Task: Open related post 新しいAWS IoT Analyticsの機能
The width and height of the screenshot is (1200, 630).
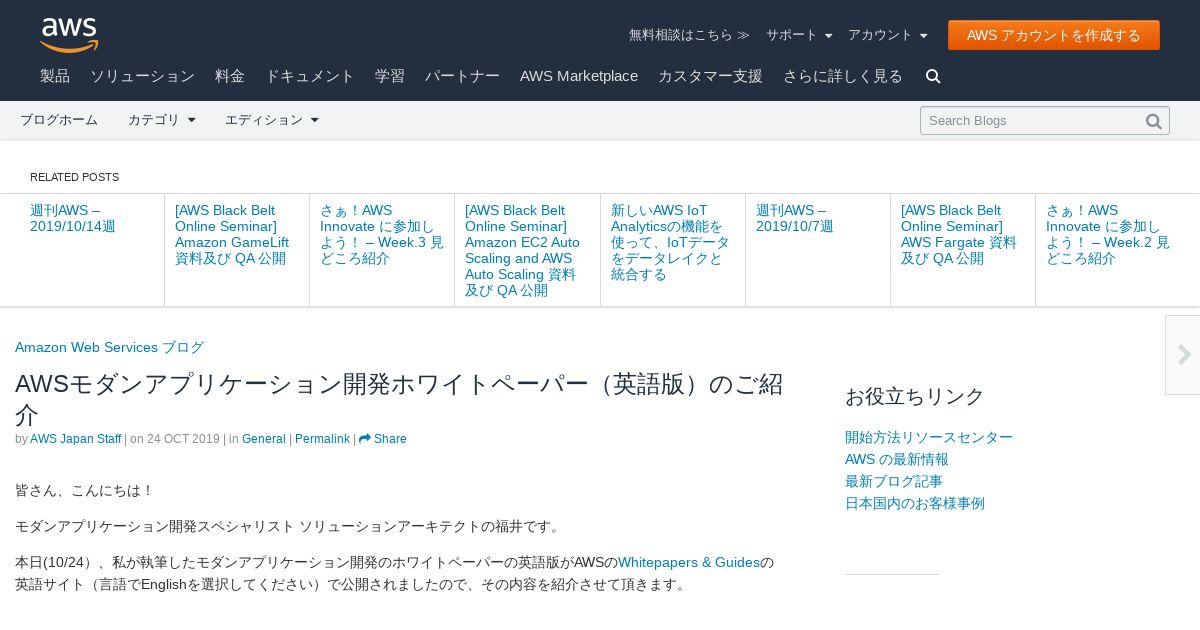Action: pos(670,242)
